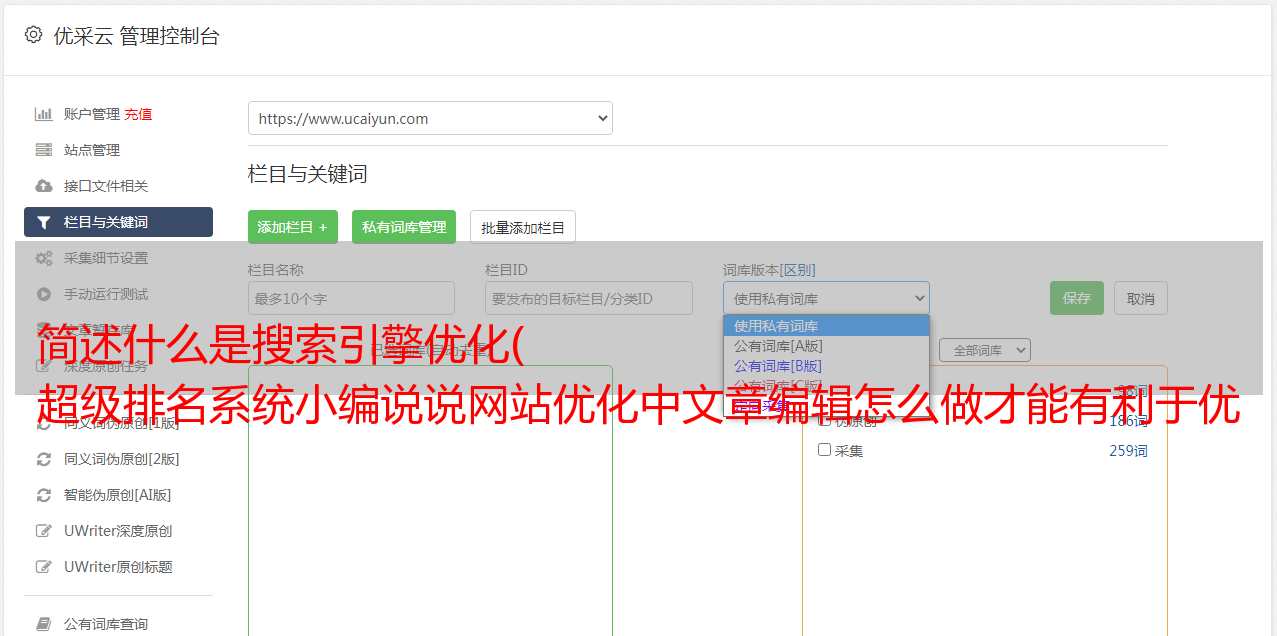The width and height of the screenshot is (1277, 636).
Task: Click the 栏目与关键词 page heading
Action: [x=308, y=174]
